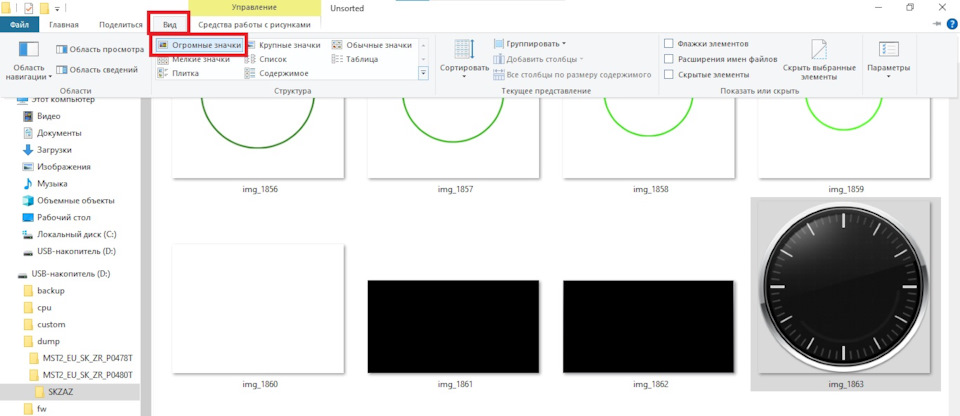Open Область навигации dropdown
The width and height of the screenshot is (960, 416).
pyautogui.click(x=29, y=61)
